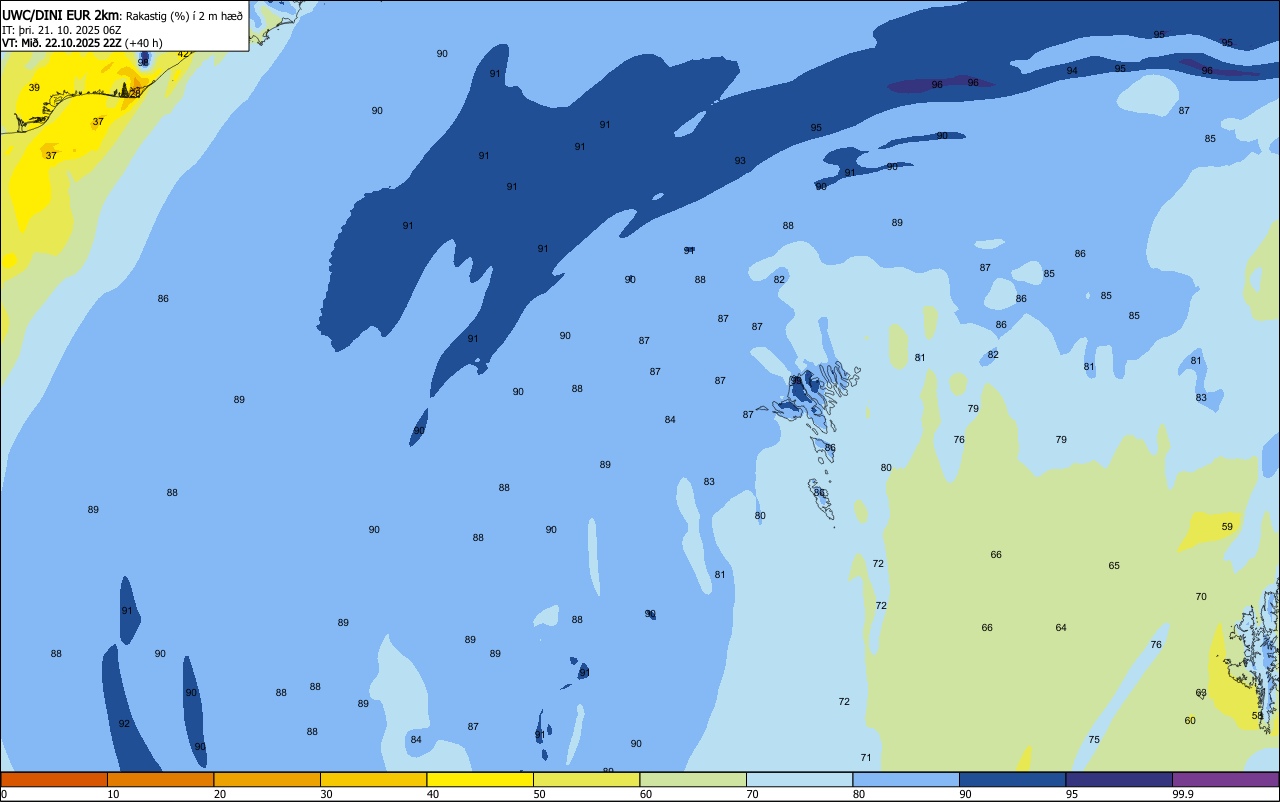This screenshot has height=802, width=1280.
Task: Click the '50' legend tick label
Action: [539, 794]
